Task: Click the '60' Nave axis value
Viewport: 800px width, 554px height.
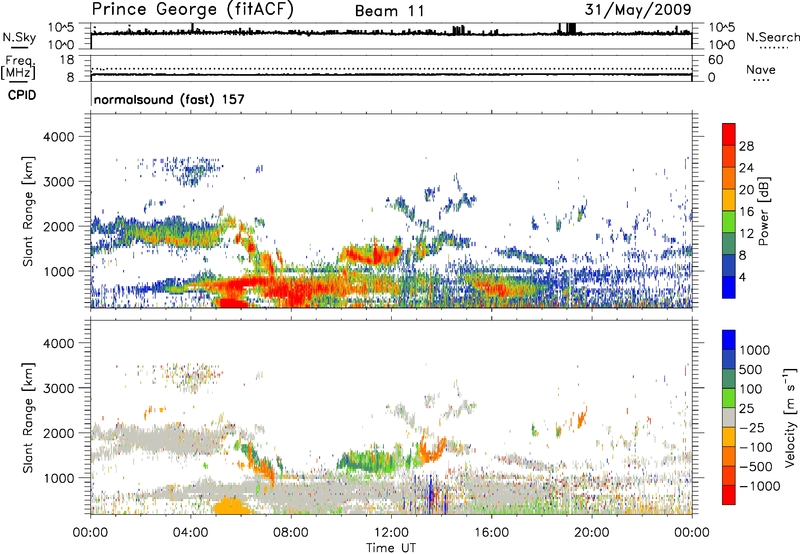Action: pos(715,60)
